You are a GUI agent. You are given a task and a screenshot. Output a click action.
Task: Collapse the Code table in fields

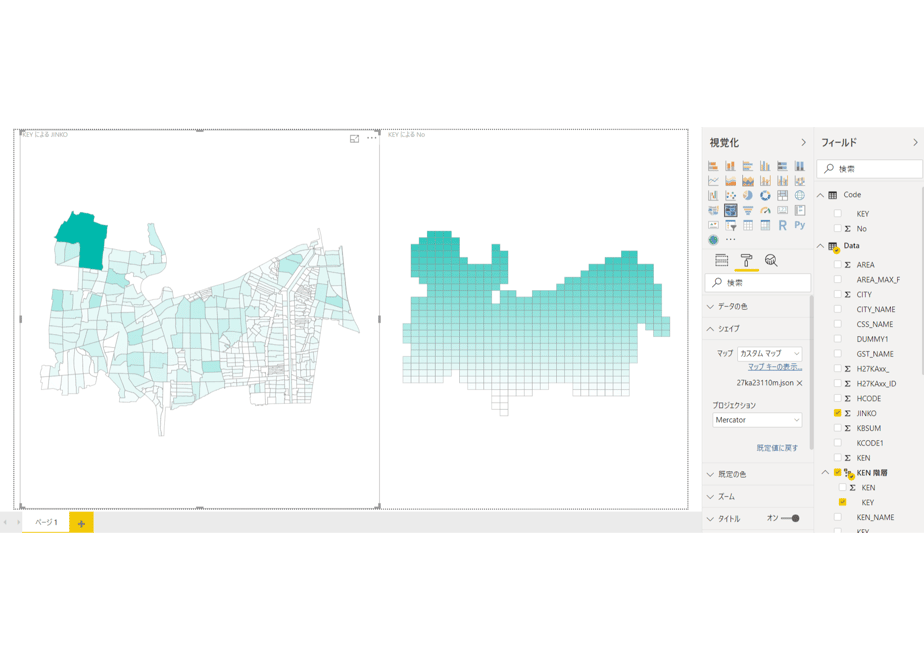click(x=820, y=195)
